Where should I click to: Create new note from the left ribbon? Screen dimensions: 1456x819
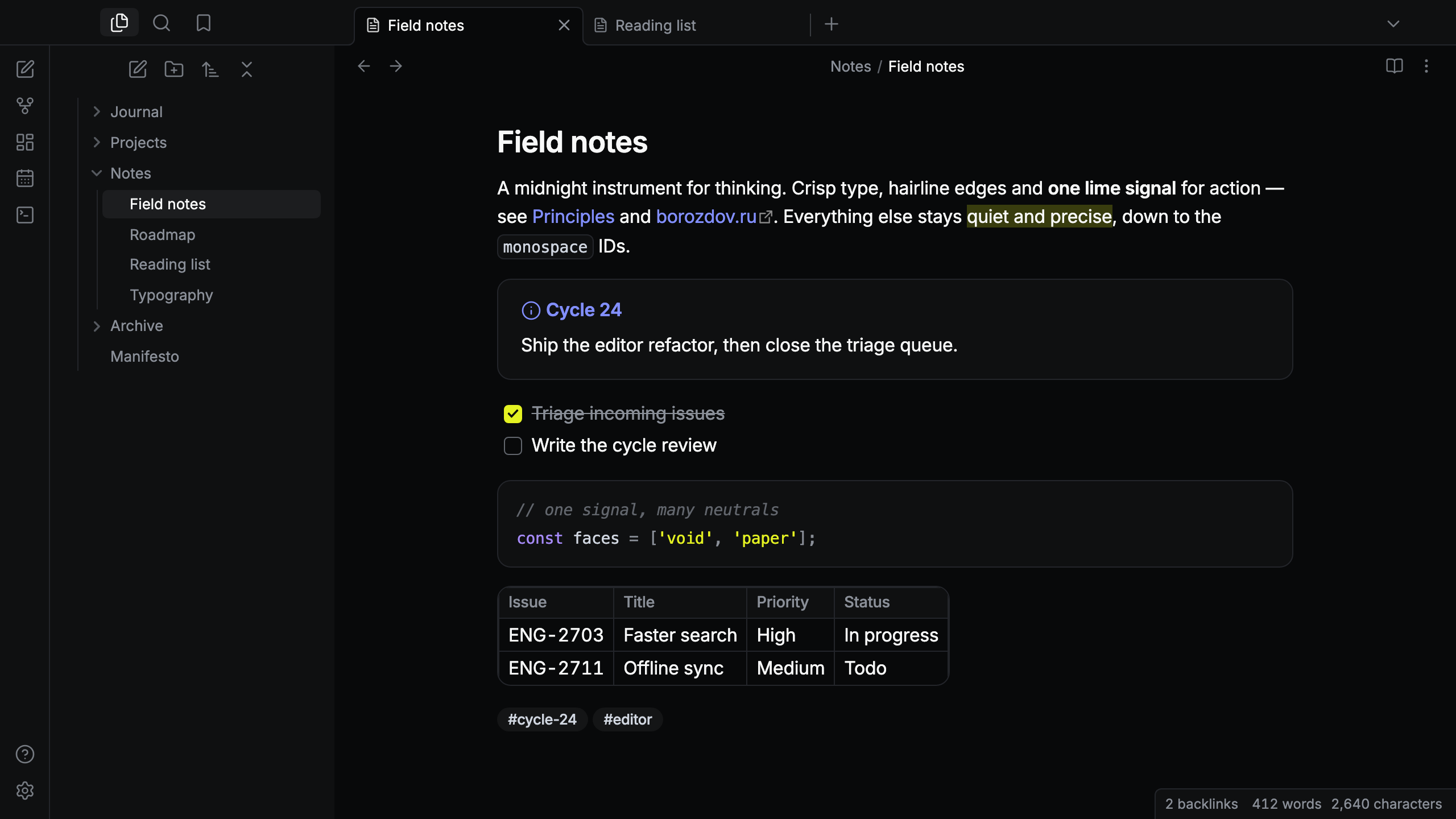(x=25, y=69)
